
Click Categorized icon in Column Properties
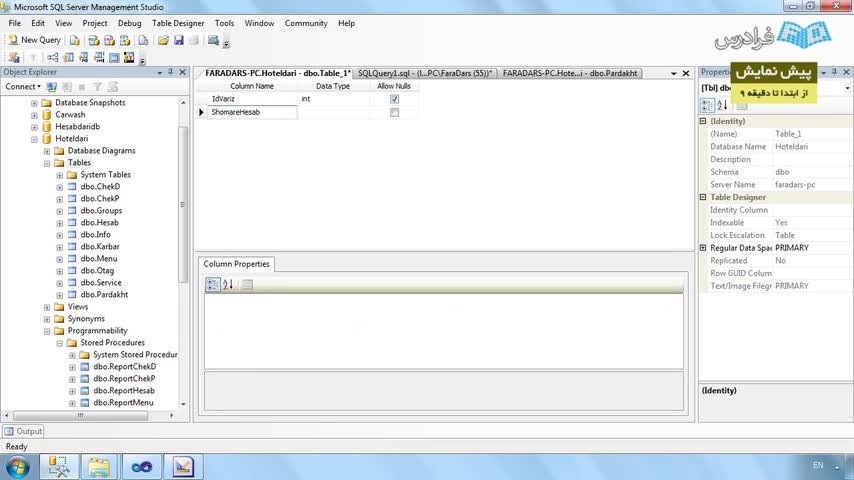click(213, 284)
